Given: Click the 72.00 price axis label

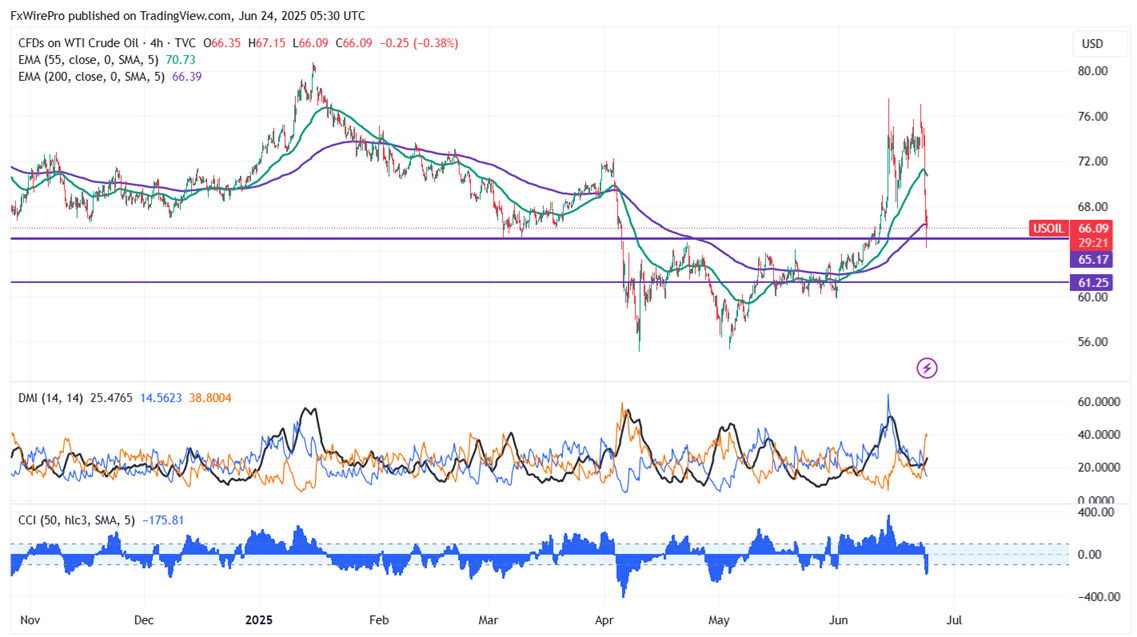Looking at the screenshot, I should (1093, 162).
